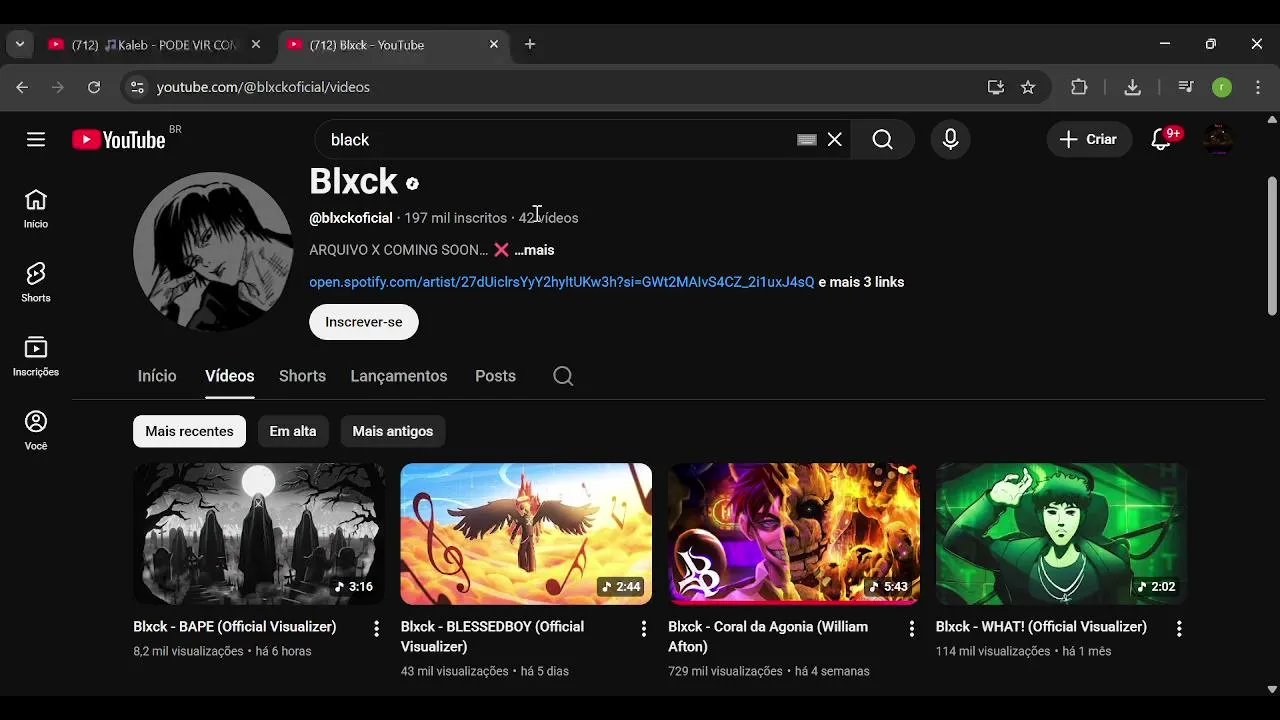
Task: Click the browser address bar URL
Action: coord(263,87)
